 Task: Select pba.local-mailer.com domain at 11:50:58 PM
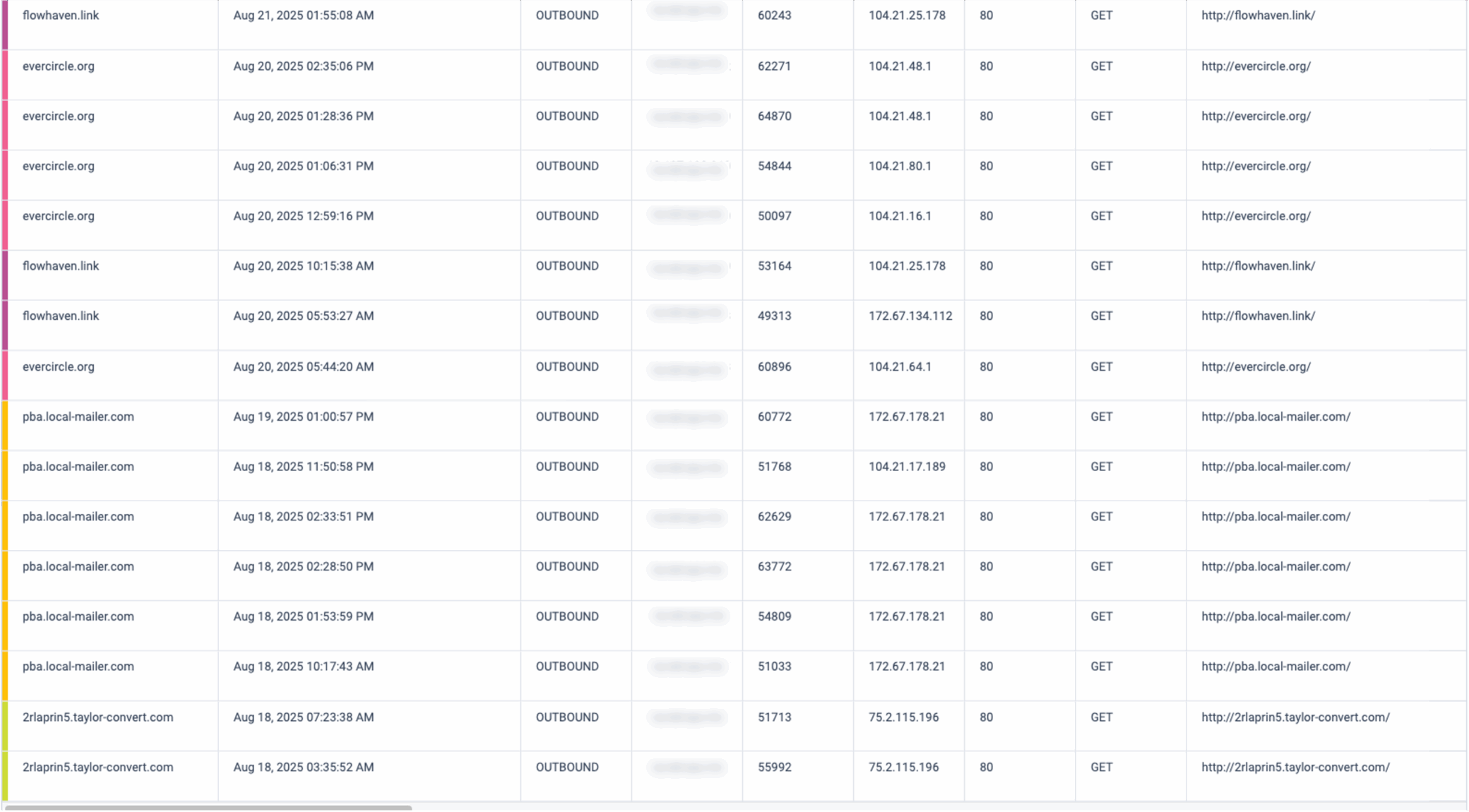click(78, 467)
